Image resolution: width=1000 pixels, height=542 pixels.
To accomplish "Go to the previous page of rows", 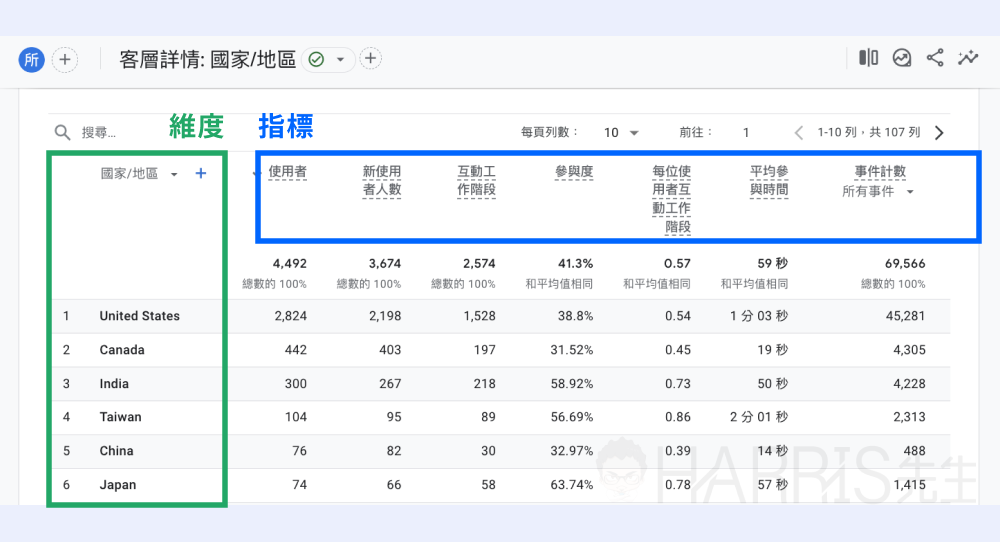I will click(798, 132).
